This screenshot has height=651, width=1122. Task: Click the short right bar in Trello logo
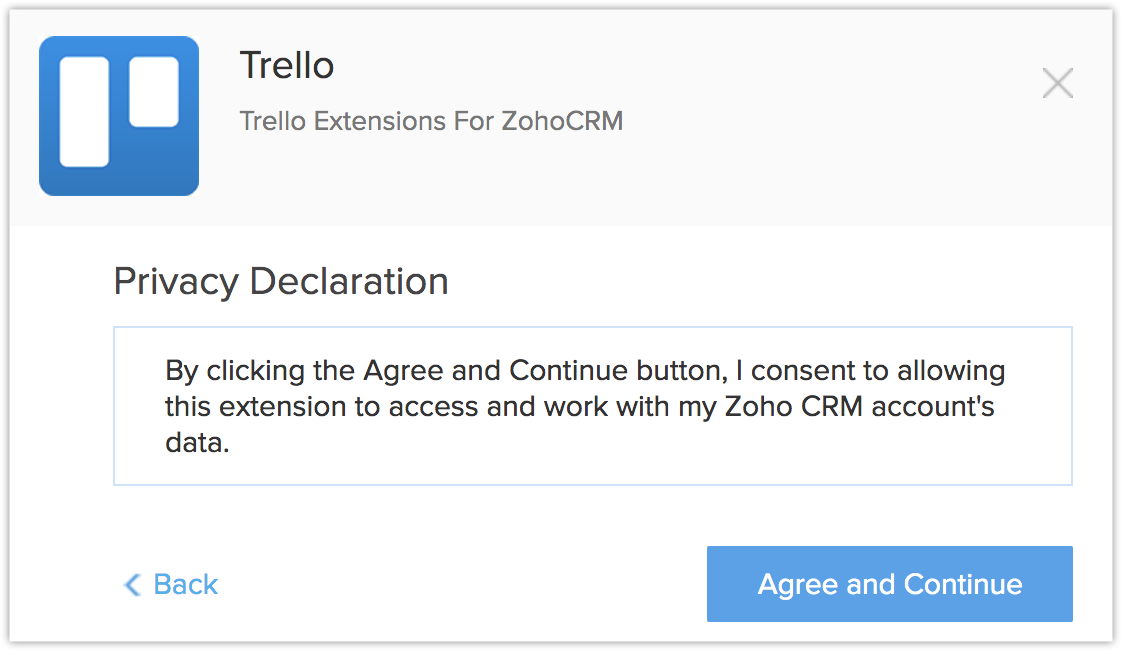154,92
